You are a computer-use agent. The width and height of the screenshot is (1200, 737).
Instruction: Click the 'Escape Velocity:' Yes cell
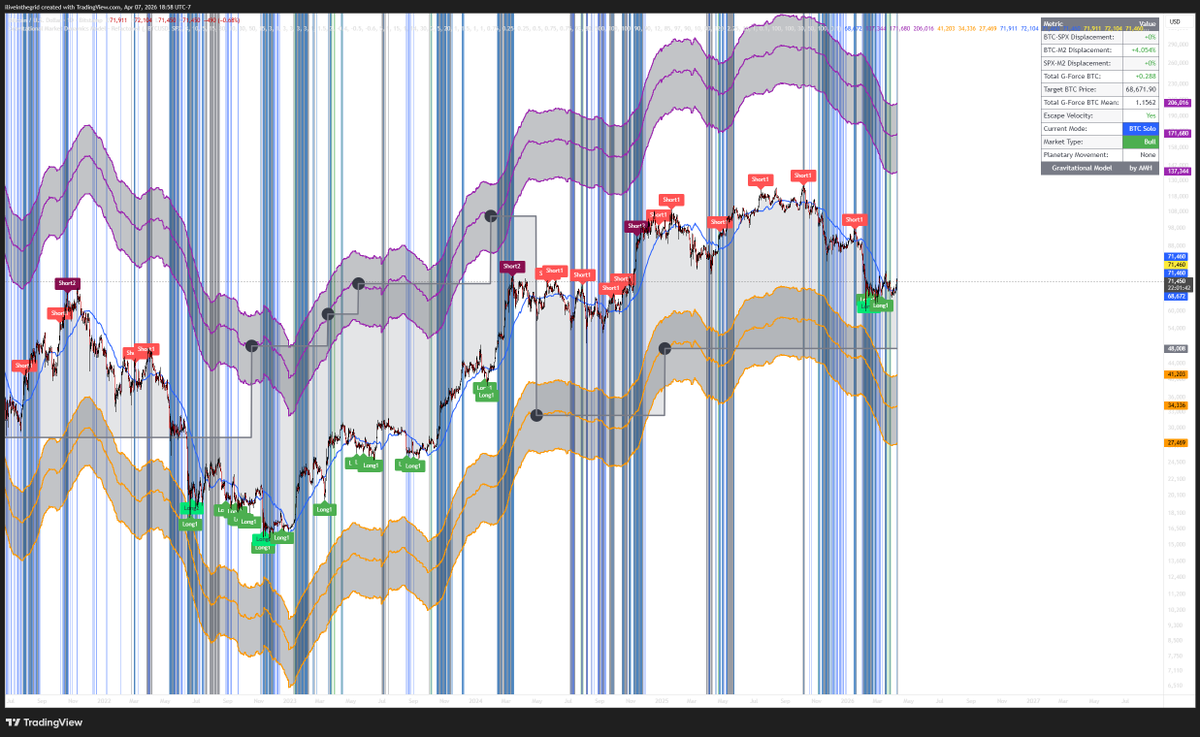pyautogui.click(x=1143, y=116)
